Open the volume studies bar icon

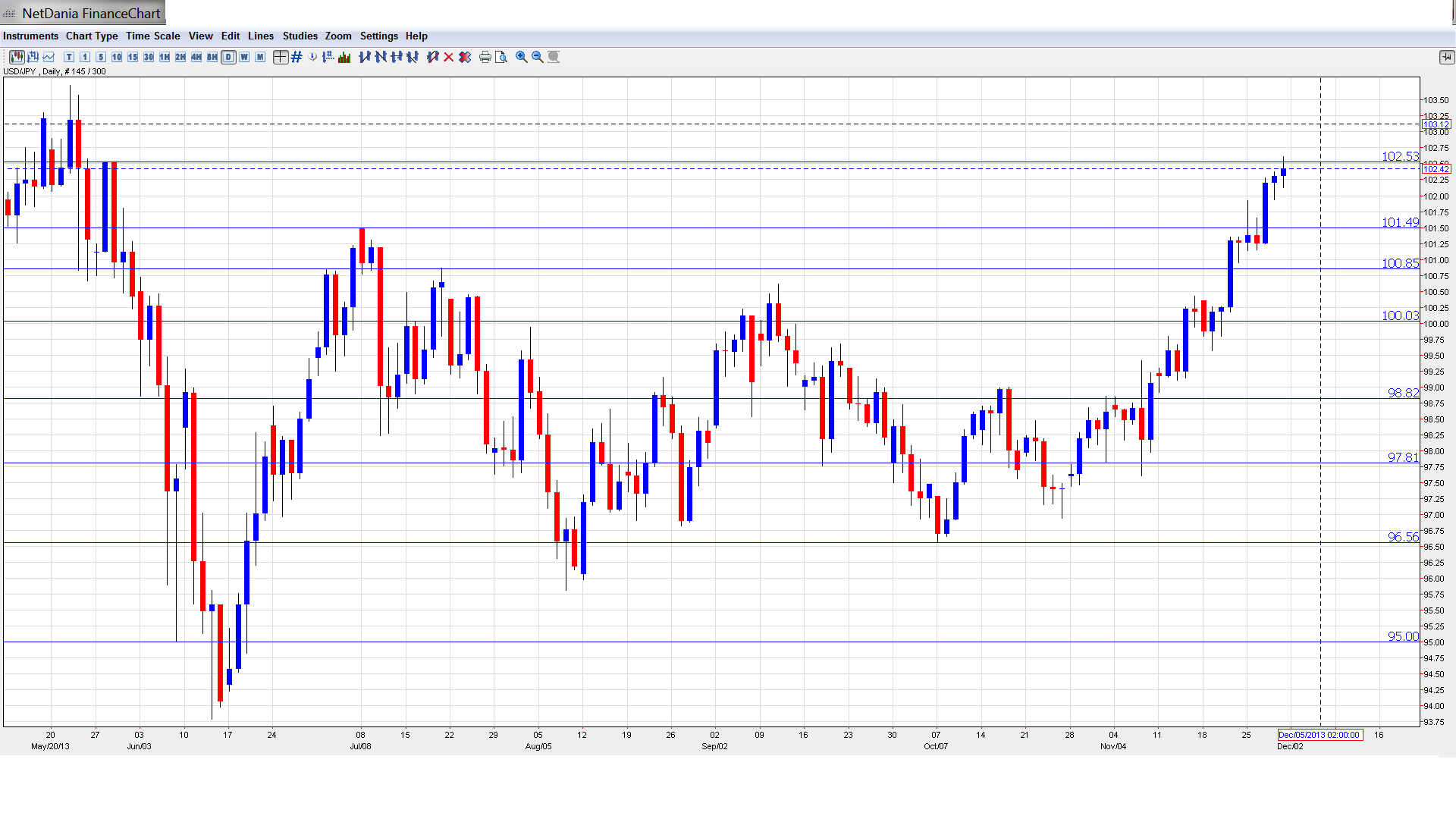click(344, 57)
